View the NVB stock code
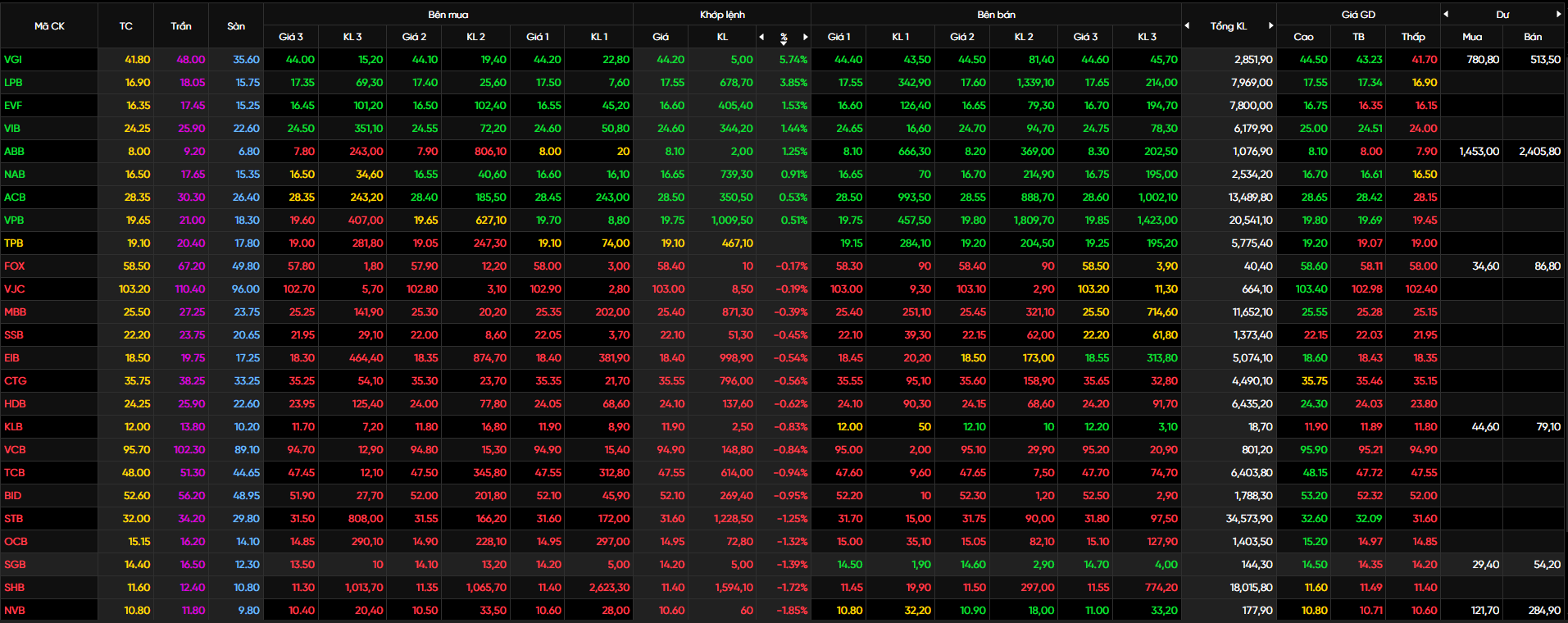 [x=15, y=611]
